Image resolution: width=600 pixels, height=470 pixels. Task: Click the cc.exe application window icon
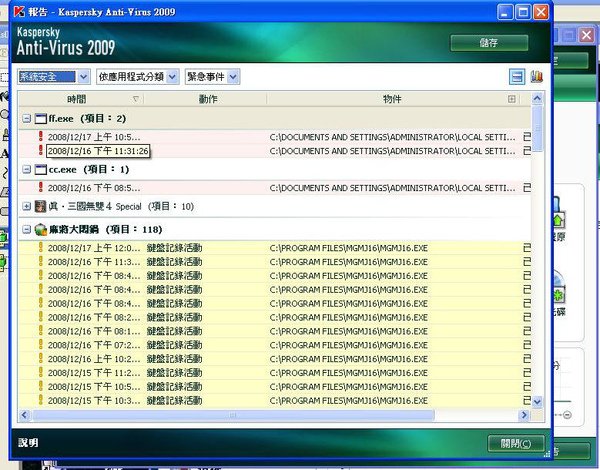pyautogui.click(x=41, y=169)
